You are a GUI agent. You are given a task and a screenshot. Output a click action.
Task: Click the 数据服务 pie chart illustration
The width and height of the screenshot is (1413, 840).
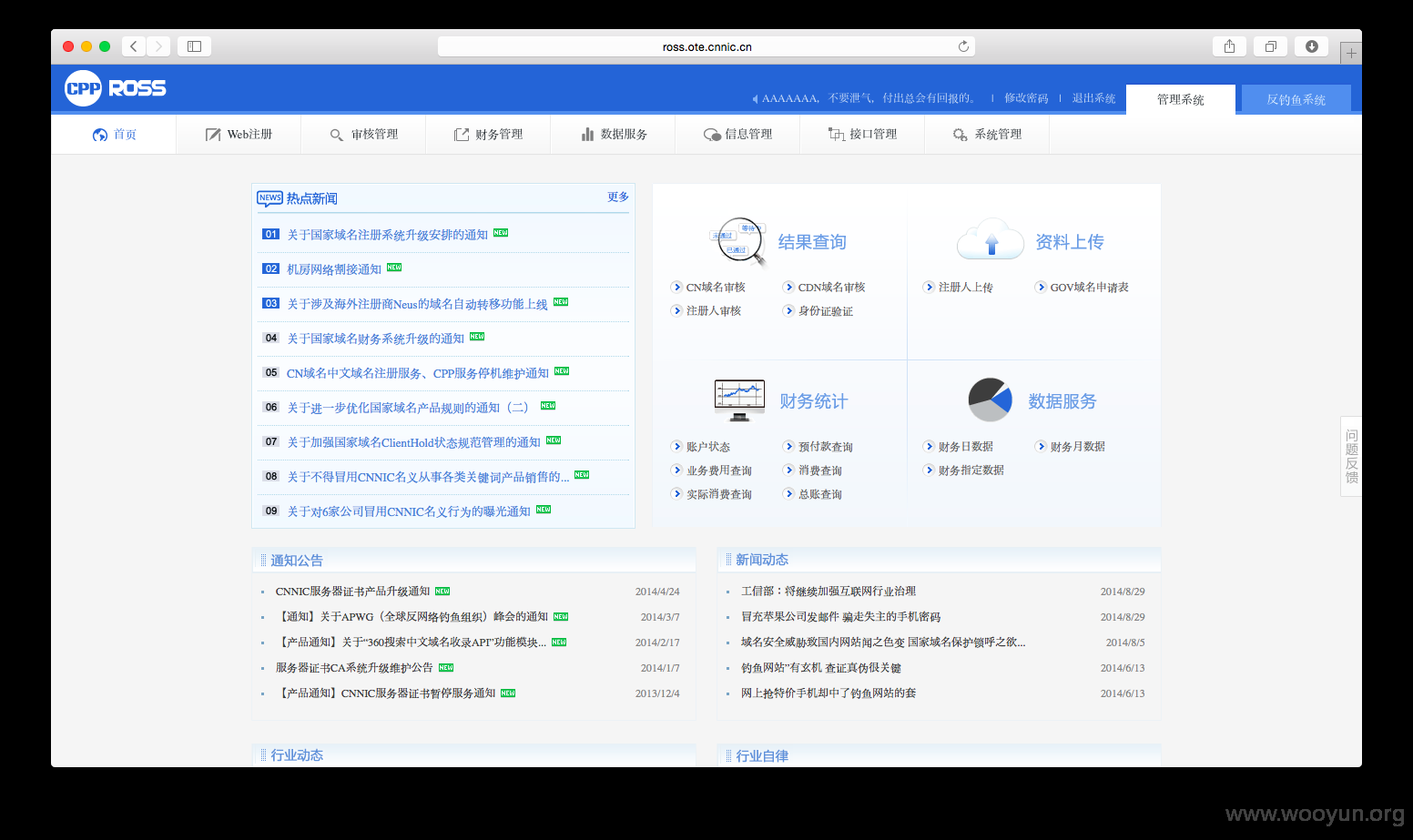[991, 400]
